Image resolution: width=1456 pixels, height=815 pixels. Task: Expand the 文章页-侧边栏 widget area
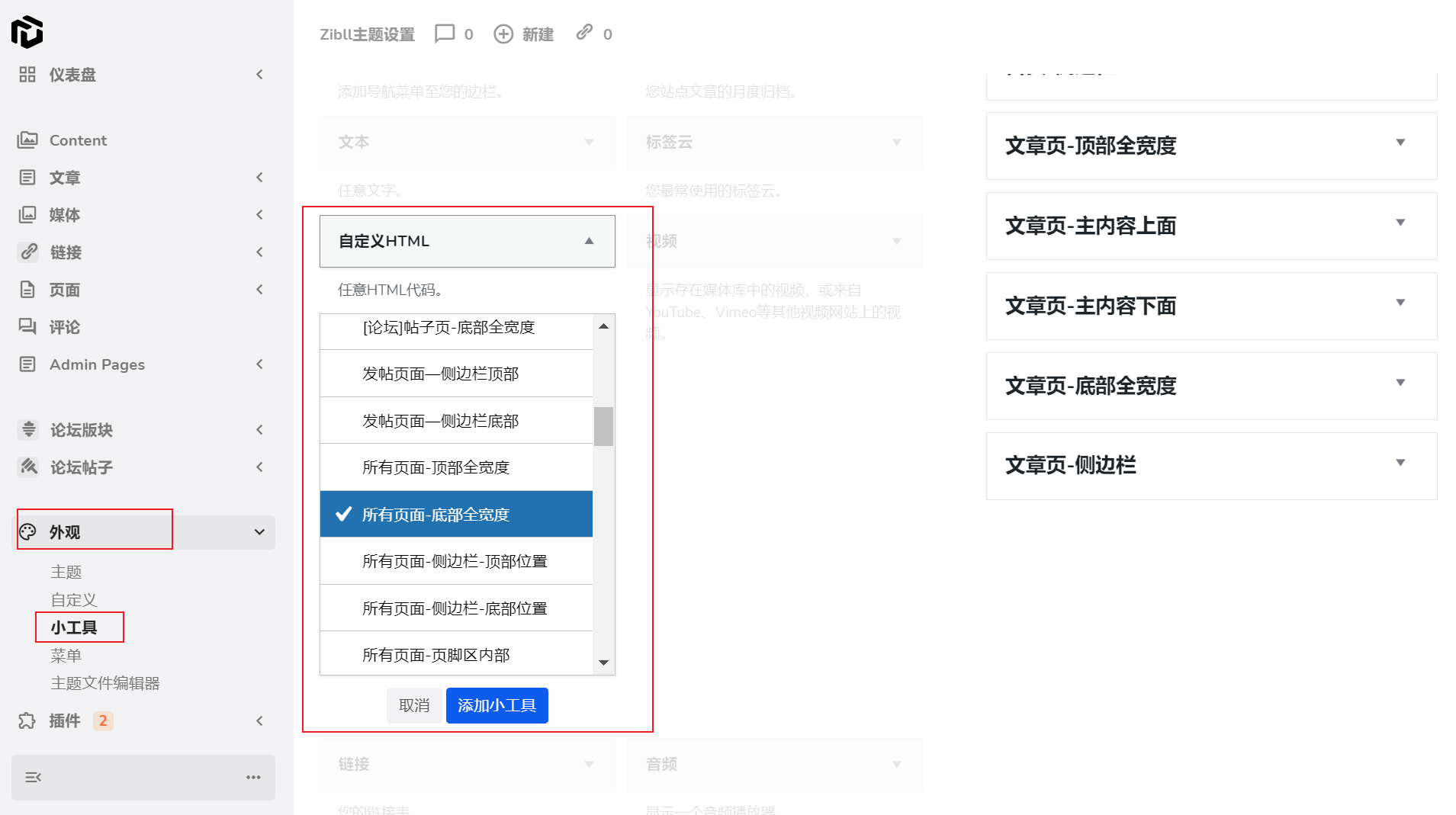(x=1400, y=463)
